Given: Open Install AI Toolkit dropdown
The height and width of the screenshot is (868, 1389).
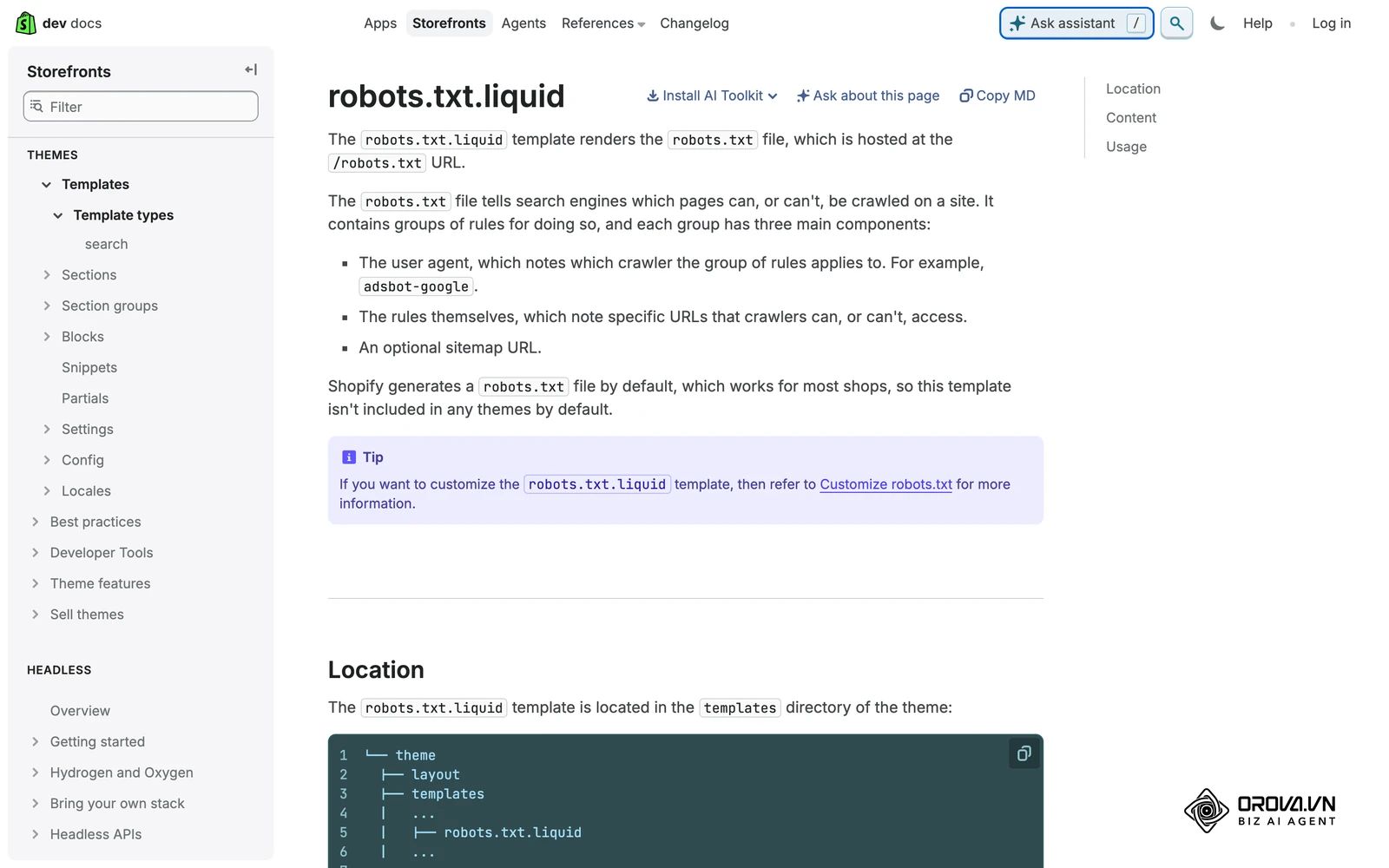Looking at the screenshot, I should coord(712,95).
